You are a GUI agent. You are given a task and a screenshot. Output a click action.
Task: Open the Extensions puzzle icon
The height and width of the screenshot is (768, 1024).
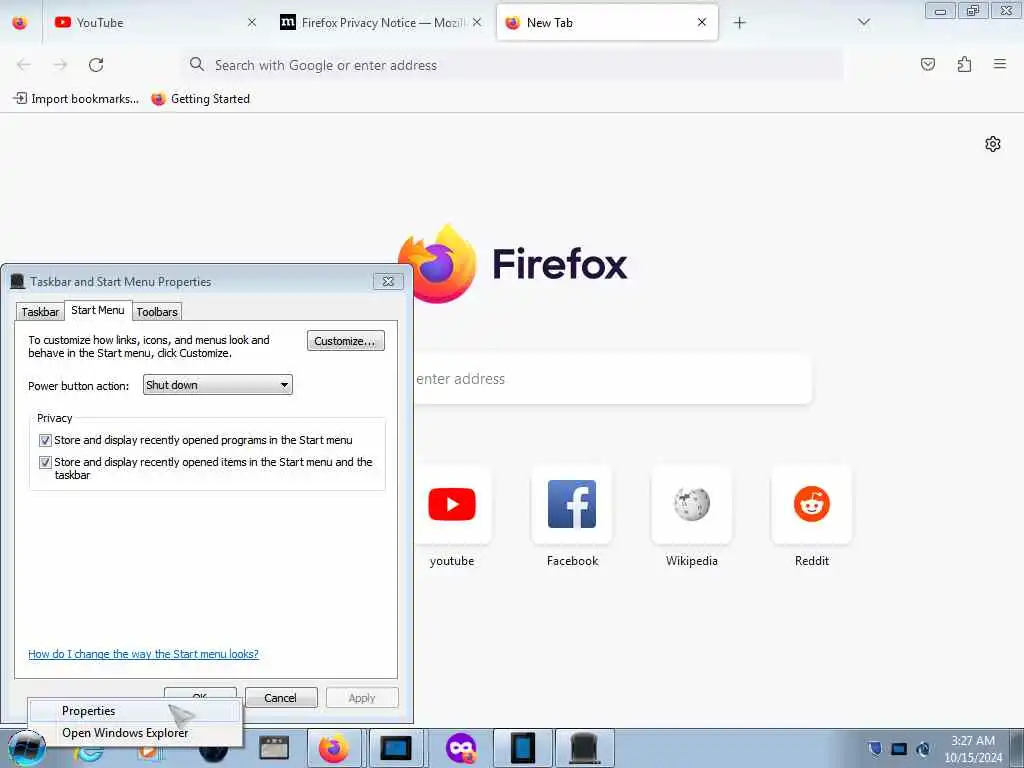[964, 64]
